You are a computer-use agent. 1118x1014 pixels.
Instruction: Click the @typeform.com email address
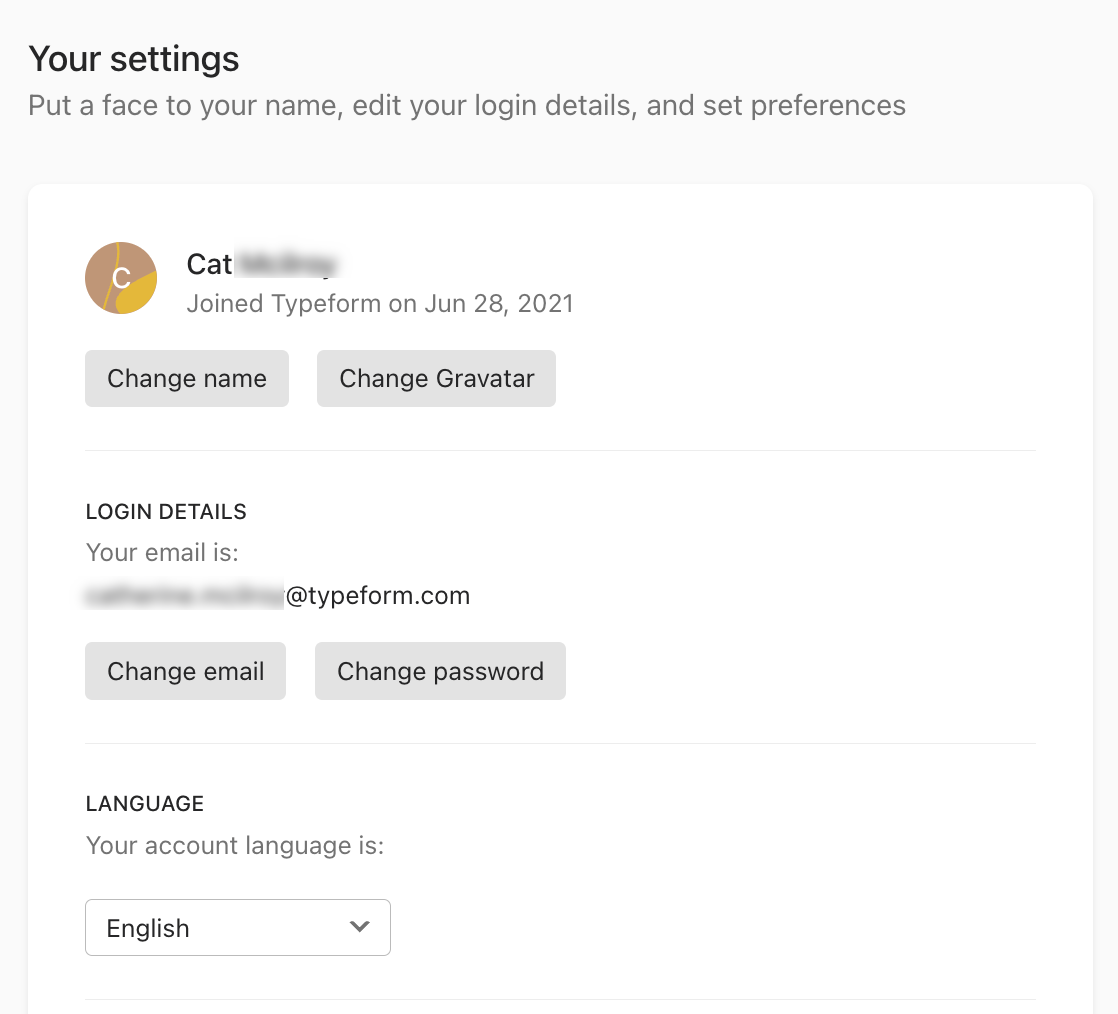coord(378,596)
